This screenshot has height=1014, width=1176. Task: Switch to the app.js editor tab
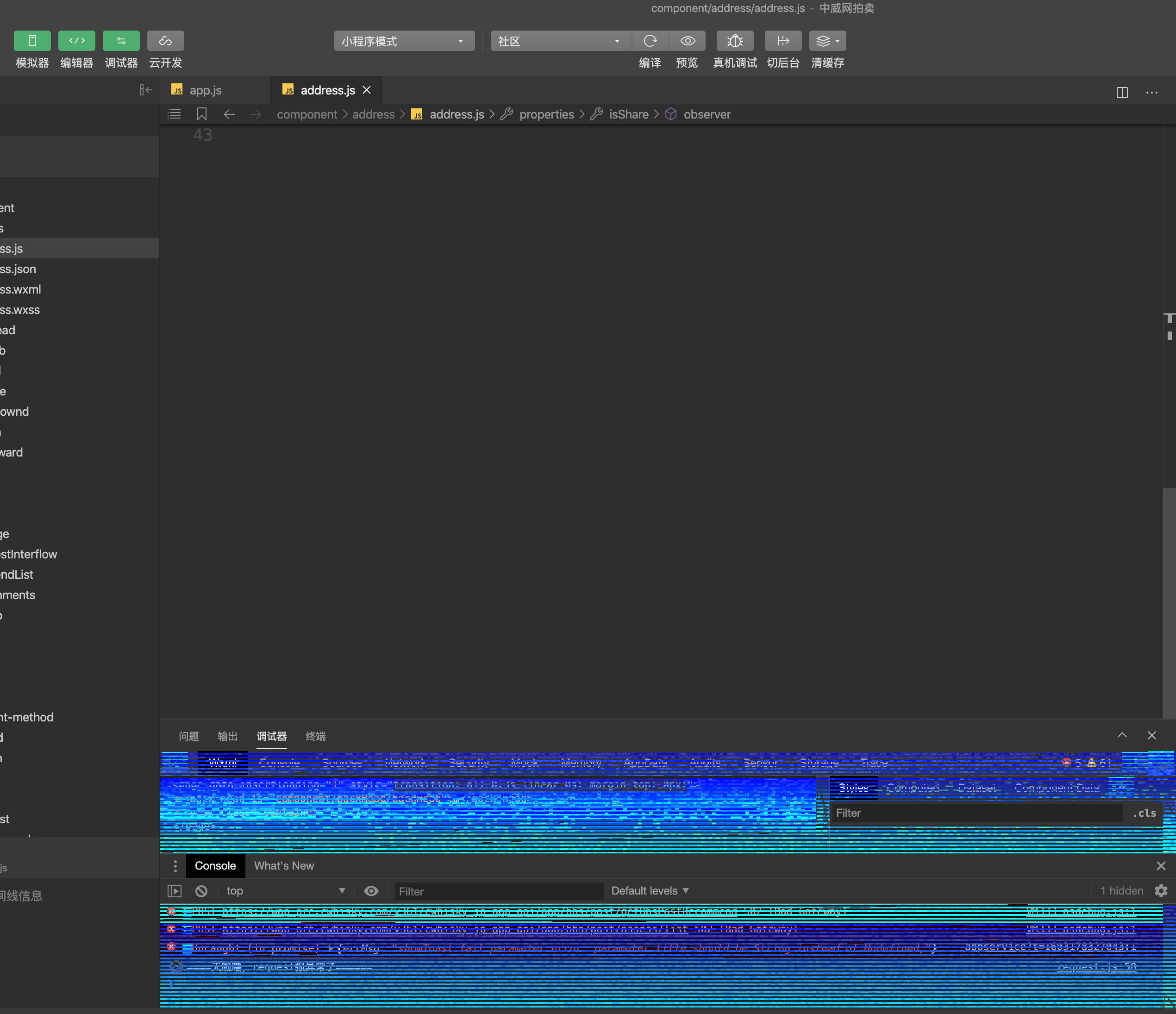click(x=205, y=90)
